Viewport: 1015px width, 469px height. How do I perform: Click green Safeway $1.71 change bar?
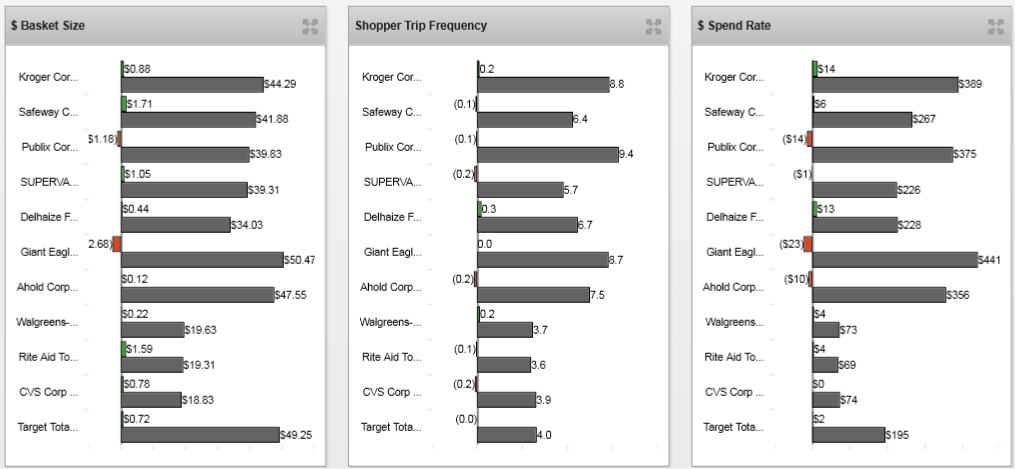(123, 103)
